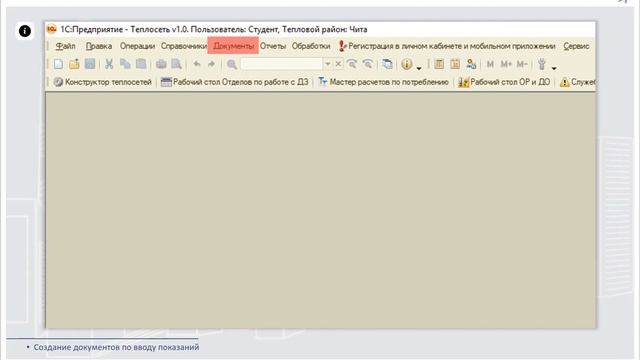This screenshot has height=360, width=640.
Task: Open the Обработки menu
Action: [x=311, y=46]
